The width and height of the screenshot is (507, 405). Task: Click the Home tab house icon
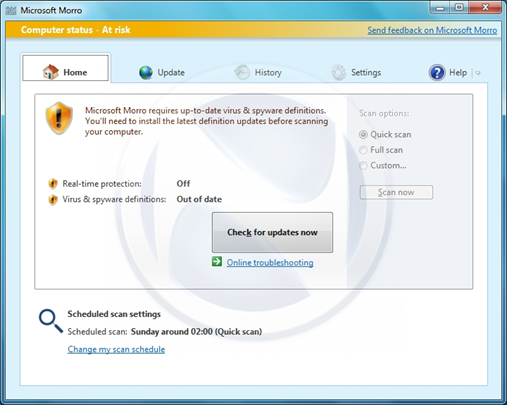(x=51, y=72)
